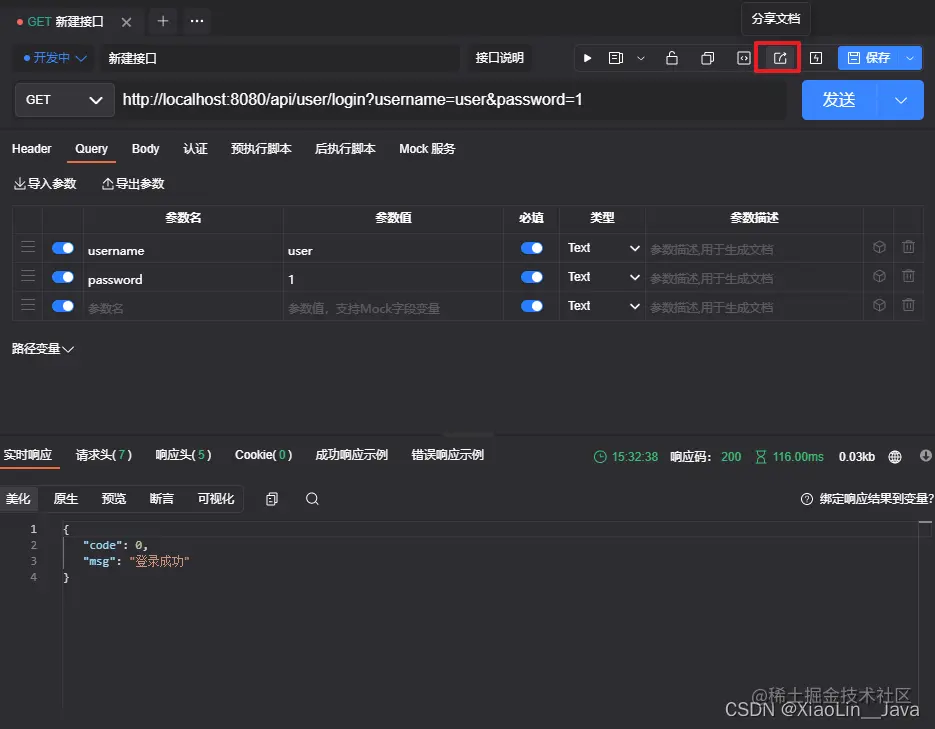Open the dropdown arrow beside 保存
The width and height of the screenshot is (935, 729).
coord(910,58)
